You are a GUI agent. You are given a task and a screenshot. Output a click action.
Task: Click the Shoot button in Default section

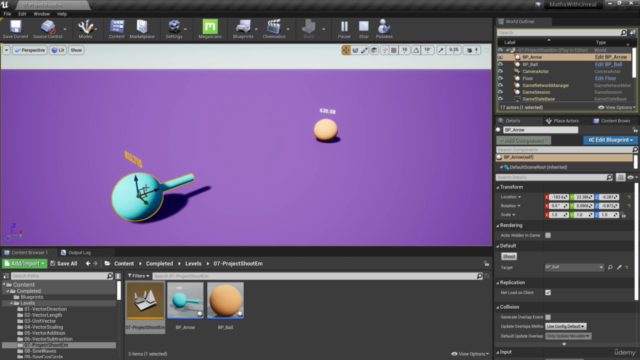pyautogui.click(x=509, y=256)
